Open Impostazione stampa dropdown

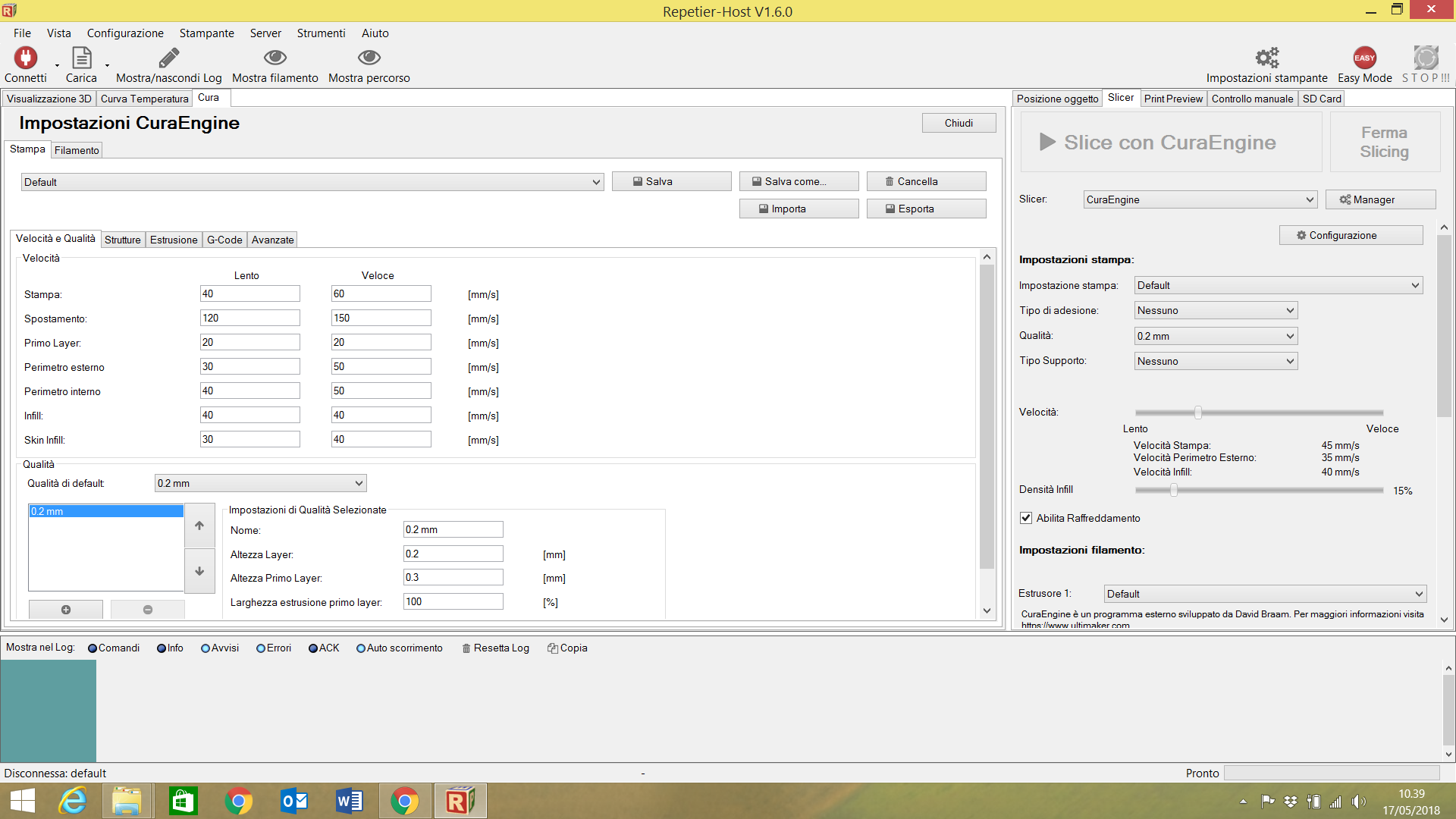coord(1279,285)
